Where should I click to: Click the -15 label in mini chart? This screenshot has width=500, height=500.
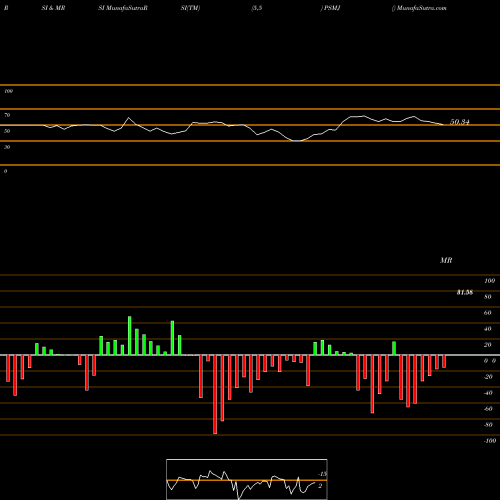coord(323,474)
